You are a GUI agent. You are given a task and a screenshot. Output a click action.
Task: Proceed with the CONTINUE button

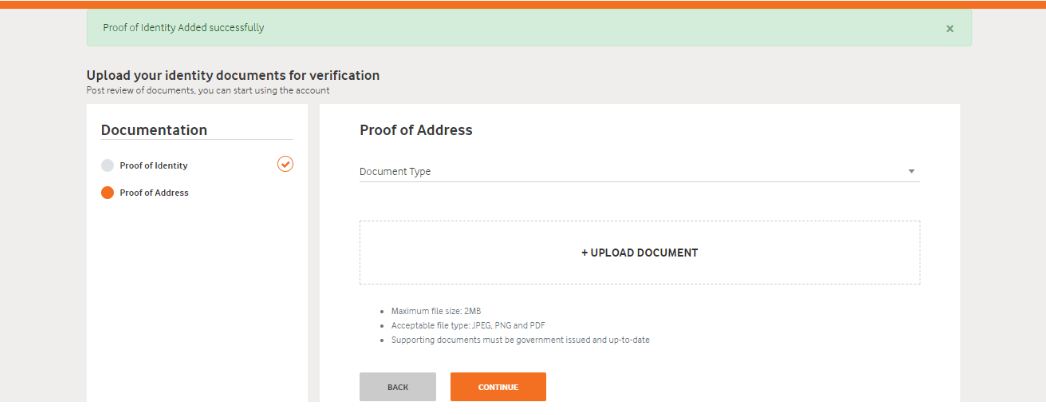point(498,387)
